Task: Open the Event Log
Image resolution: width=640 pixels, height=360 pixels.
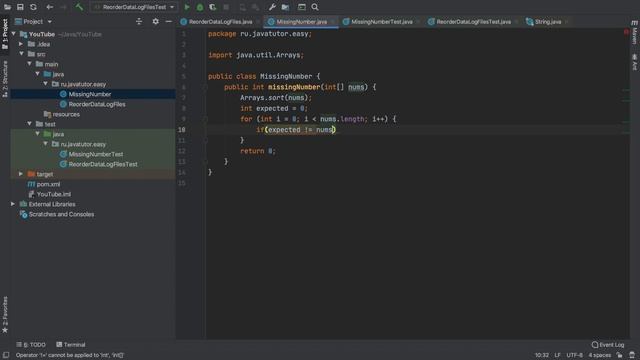Action: pyautogui.click(x=608, y=344)
